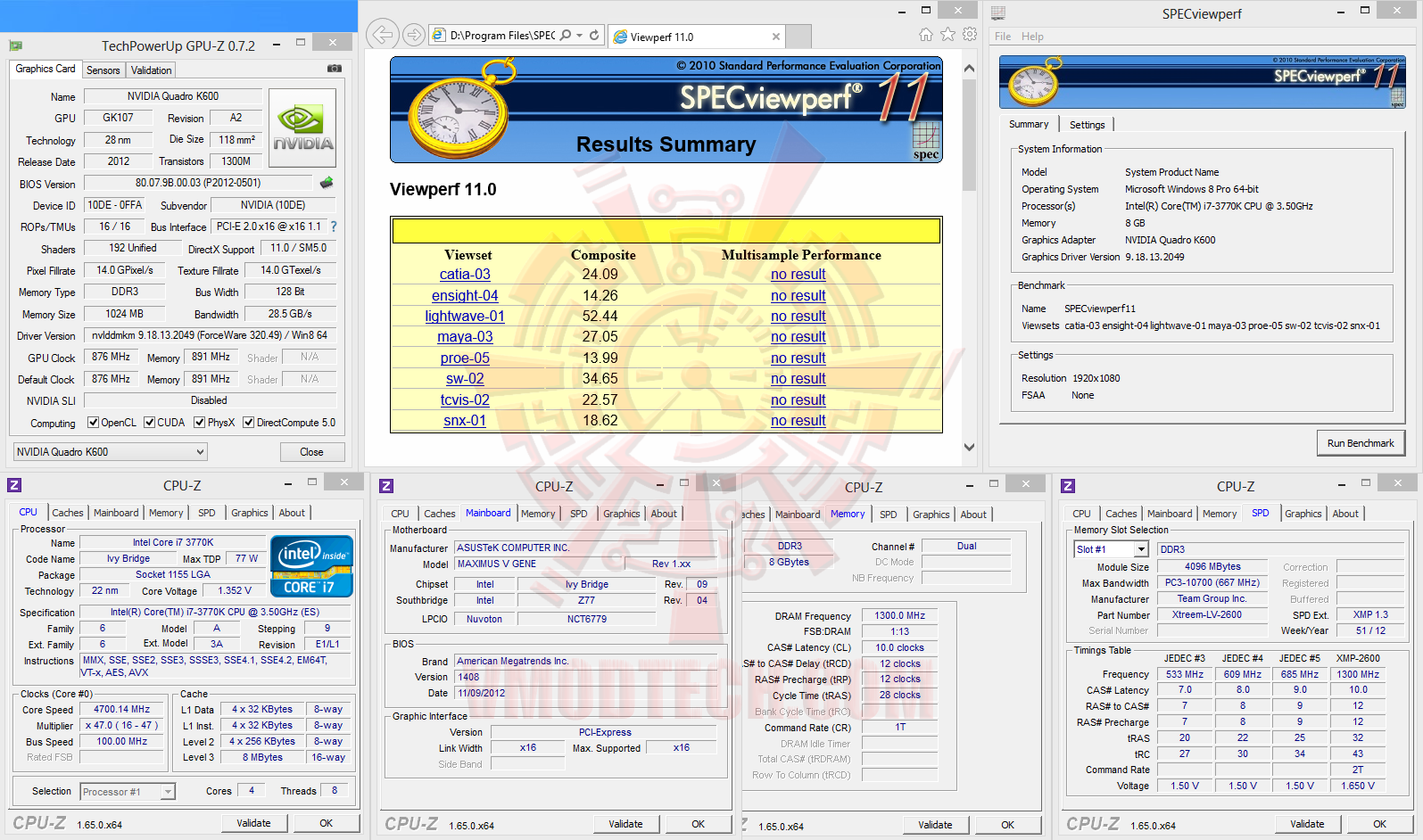Open the NVIDIA Quadro K600 card dropdown
This screenshot has height=840, width=1423.
(110, 452)
